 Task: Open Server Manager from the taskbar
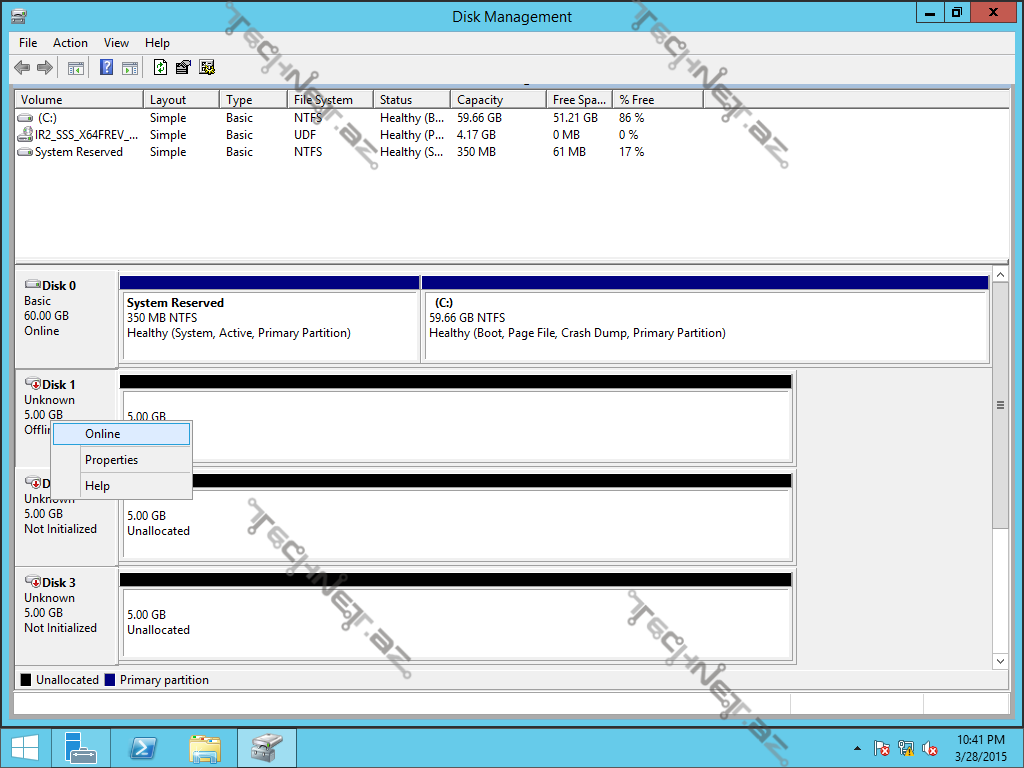pyautogui.click(x=81, y=748)
